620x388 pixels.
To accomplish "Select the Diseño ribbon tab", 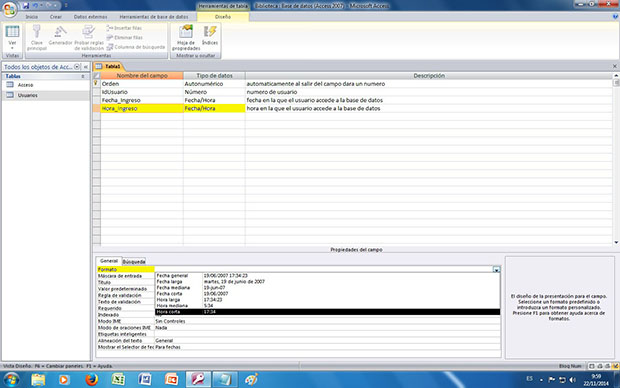I will (223, 17).
